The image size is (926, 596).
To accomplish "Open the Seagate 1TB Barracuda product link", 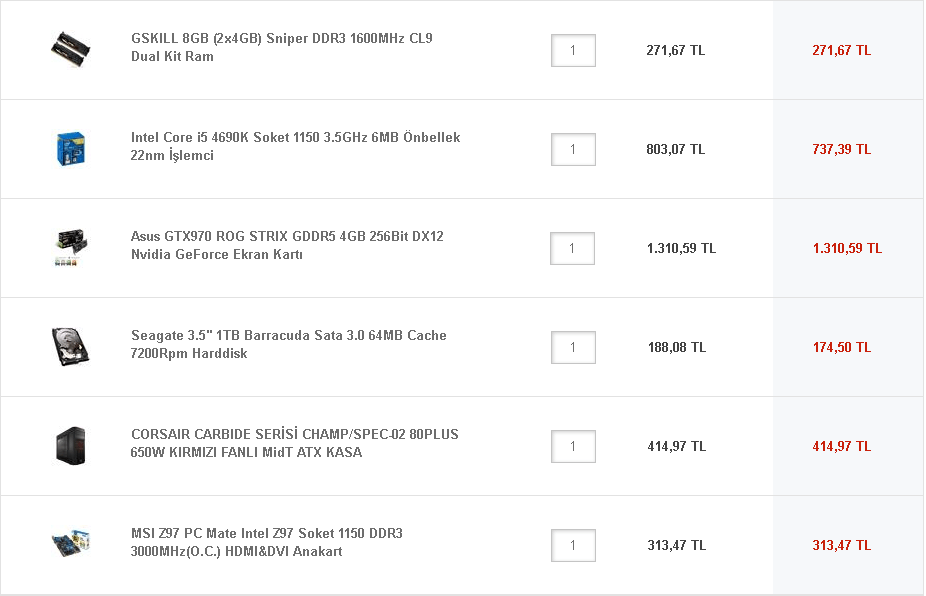I will pos(288,344).
